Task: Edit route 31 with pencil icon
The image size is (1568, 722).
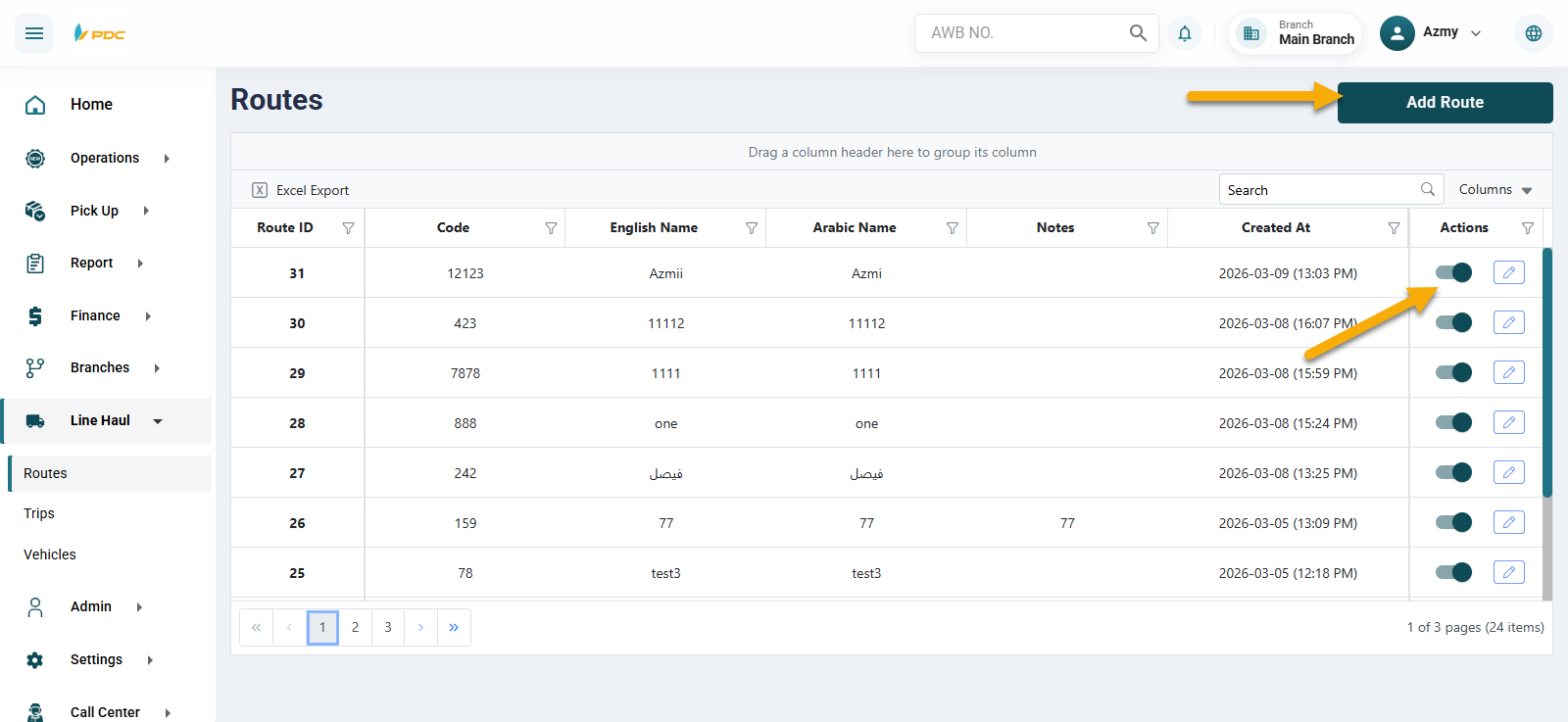Action: click(1509, 272)
